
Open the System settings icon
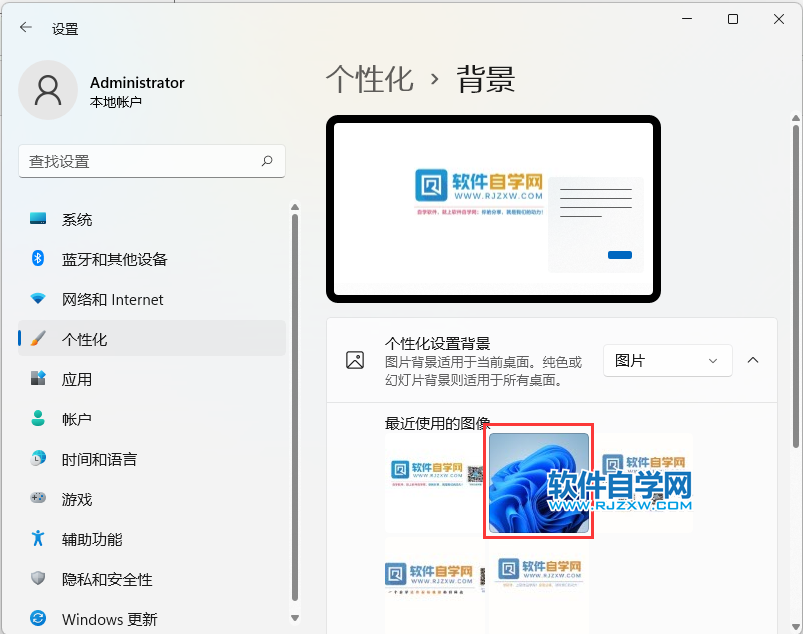[x=38, y=219]
